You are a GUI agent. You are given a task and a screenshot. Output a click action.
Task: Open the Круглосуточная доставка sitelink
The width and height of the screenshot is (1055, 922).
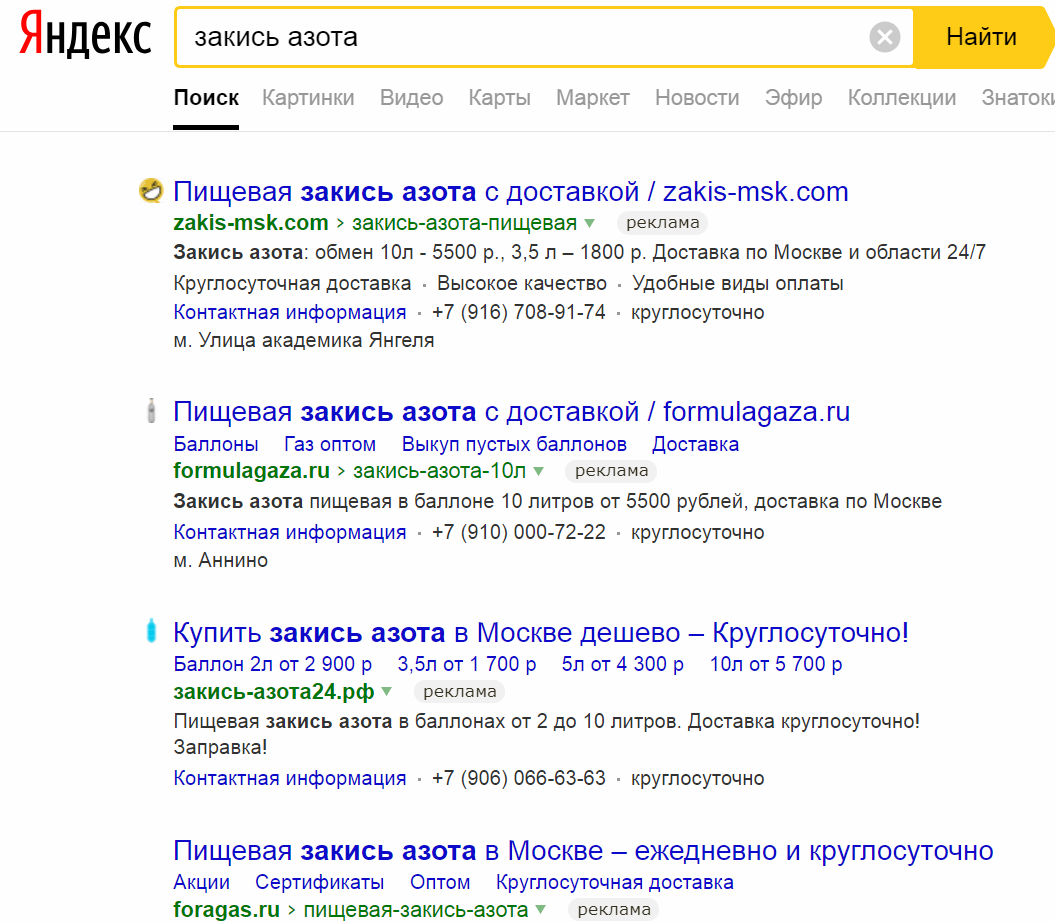coord(614,882)
